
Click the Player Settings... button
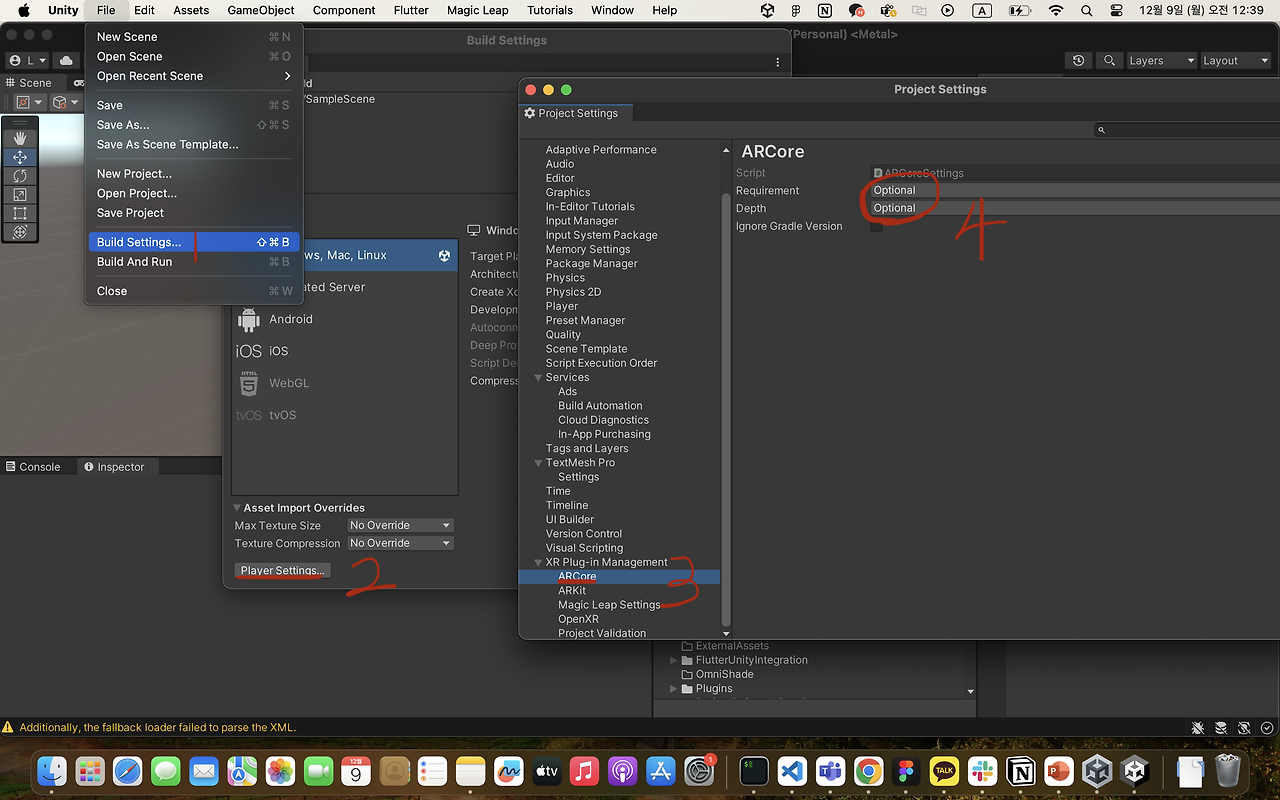(x=283, y=570)
